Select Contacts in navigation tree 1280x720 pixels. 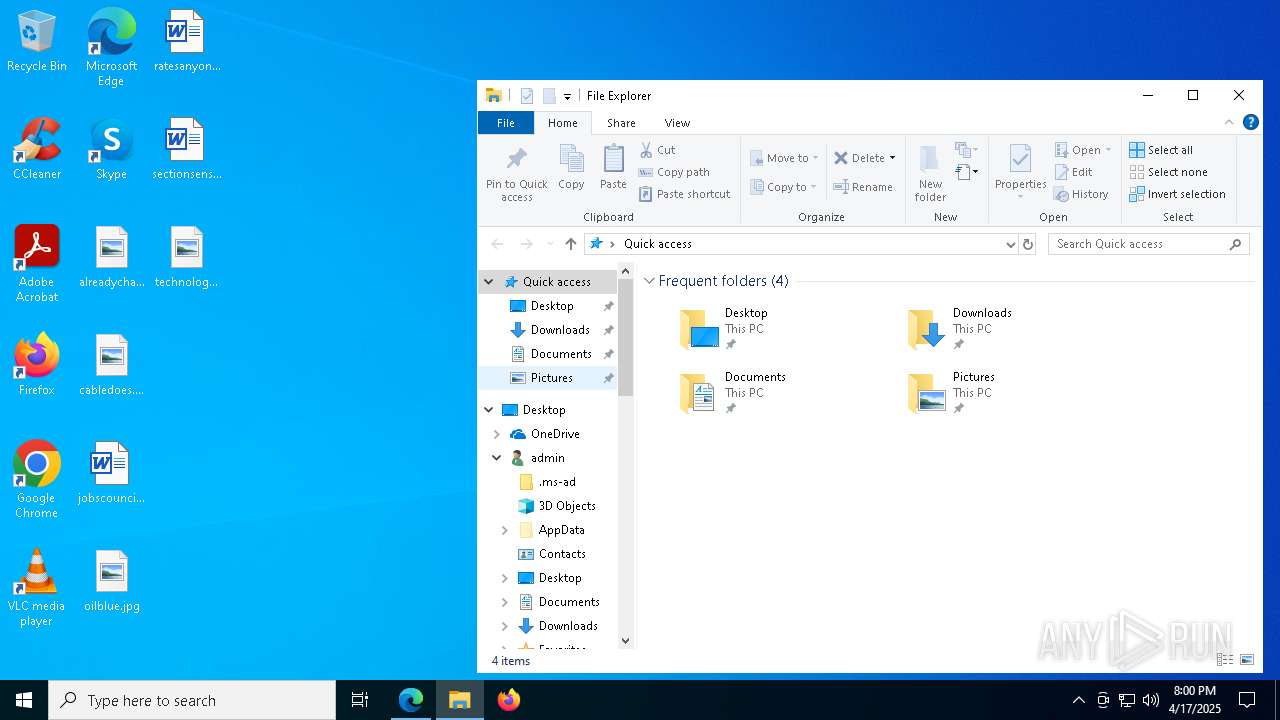pyautogui.click(x=552, y=554)
